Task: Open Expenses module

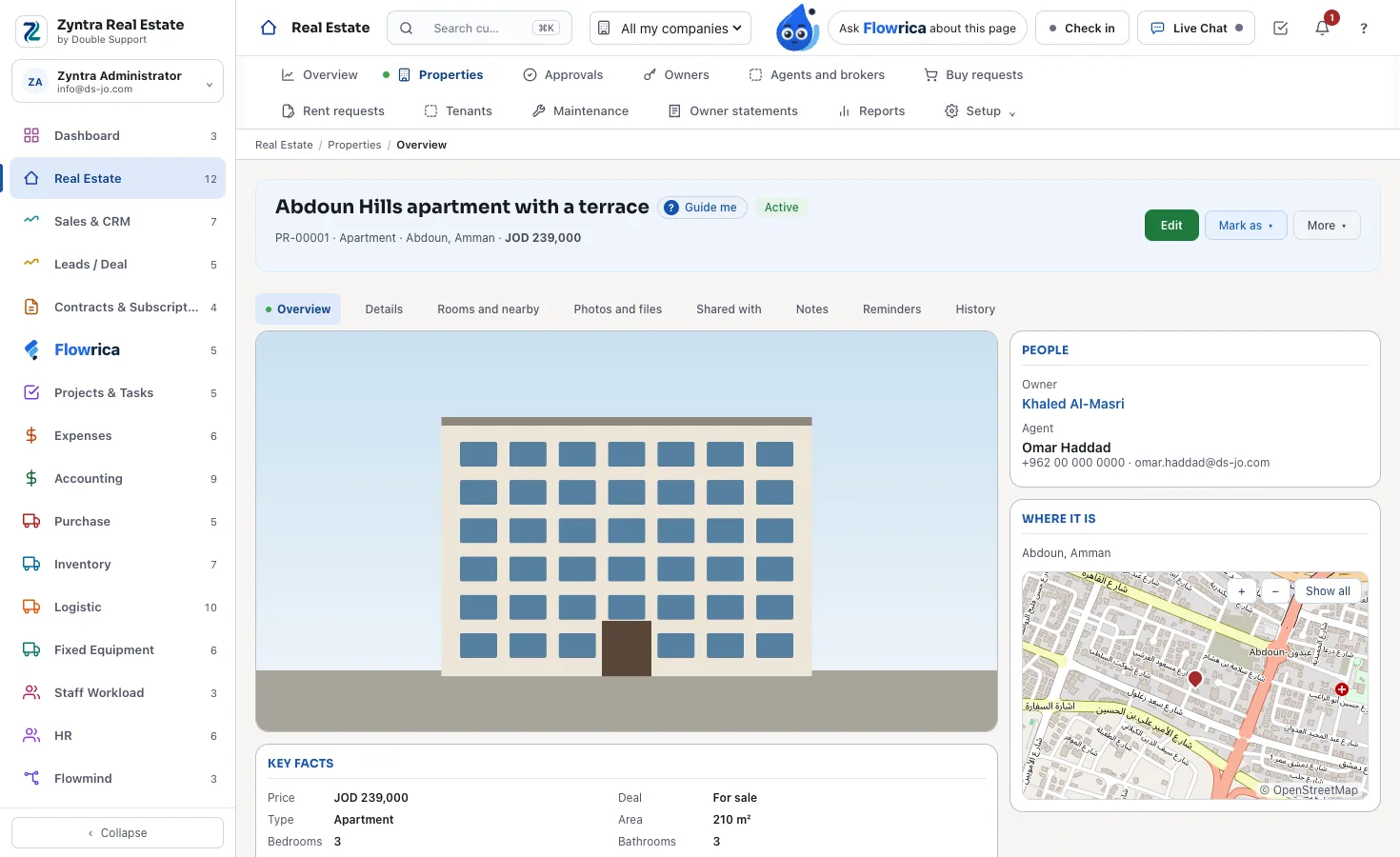Action: click(x=118, y=436)
